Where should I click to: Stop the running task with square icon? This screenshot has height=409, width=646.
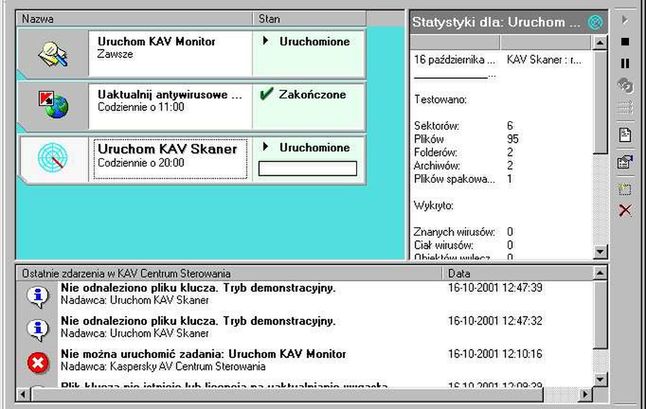click(x=625, y=42)
